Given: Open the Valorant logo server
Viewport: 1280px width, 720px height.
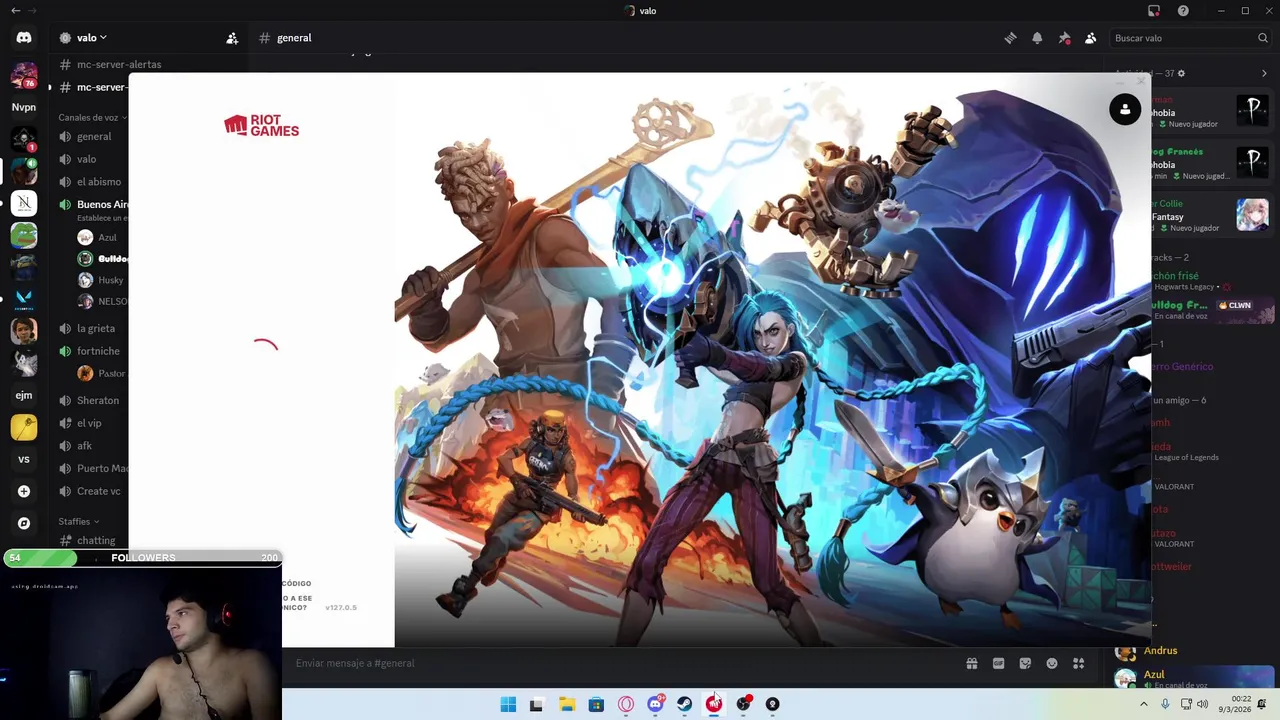Looking at the screenshot, I should pos(24,297).
